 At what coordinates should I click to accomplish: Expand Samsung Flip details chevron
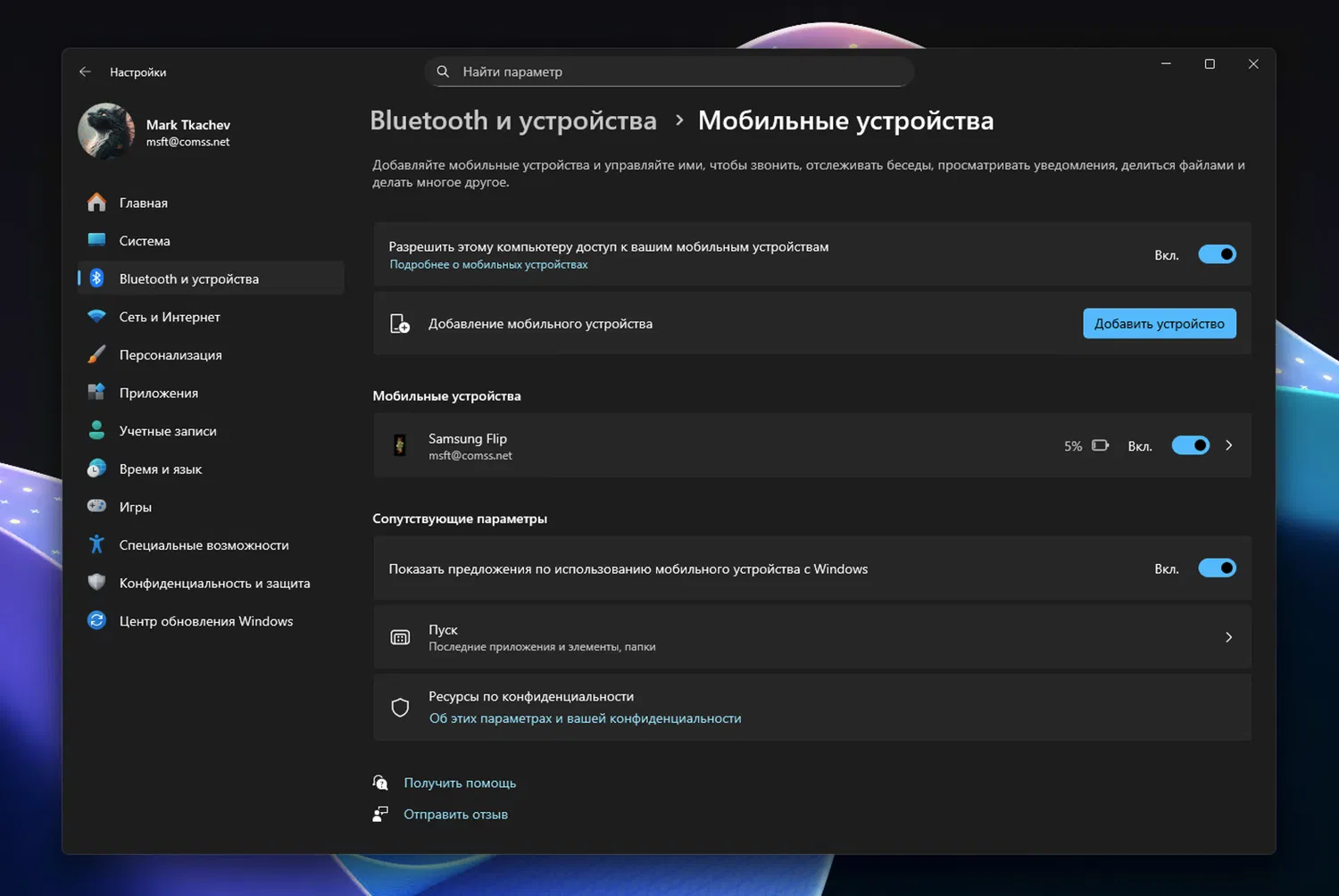coord(1229,445)
